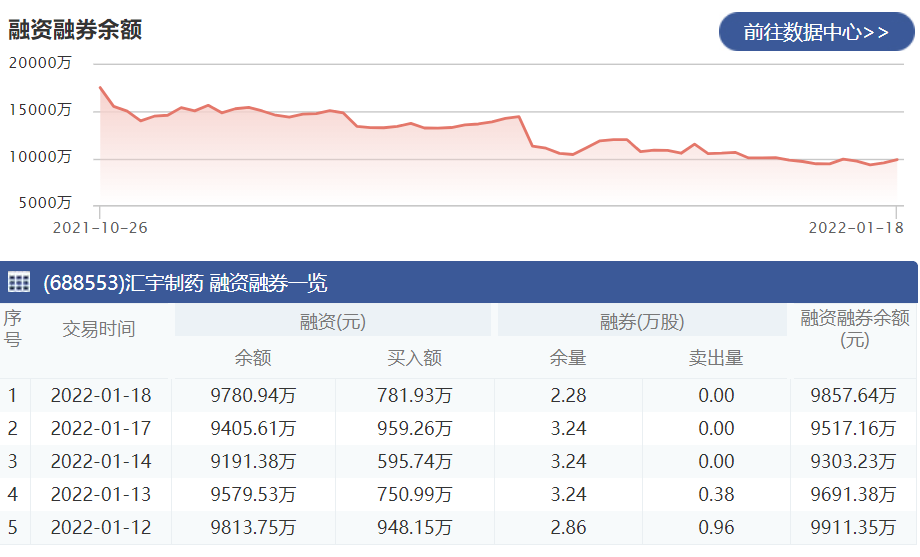920x557 pixels.
Task: Click the 2.28 余量 value
Action: point(568,396)
